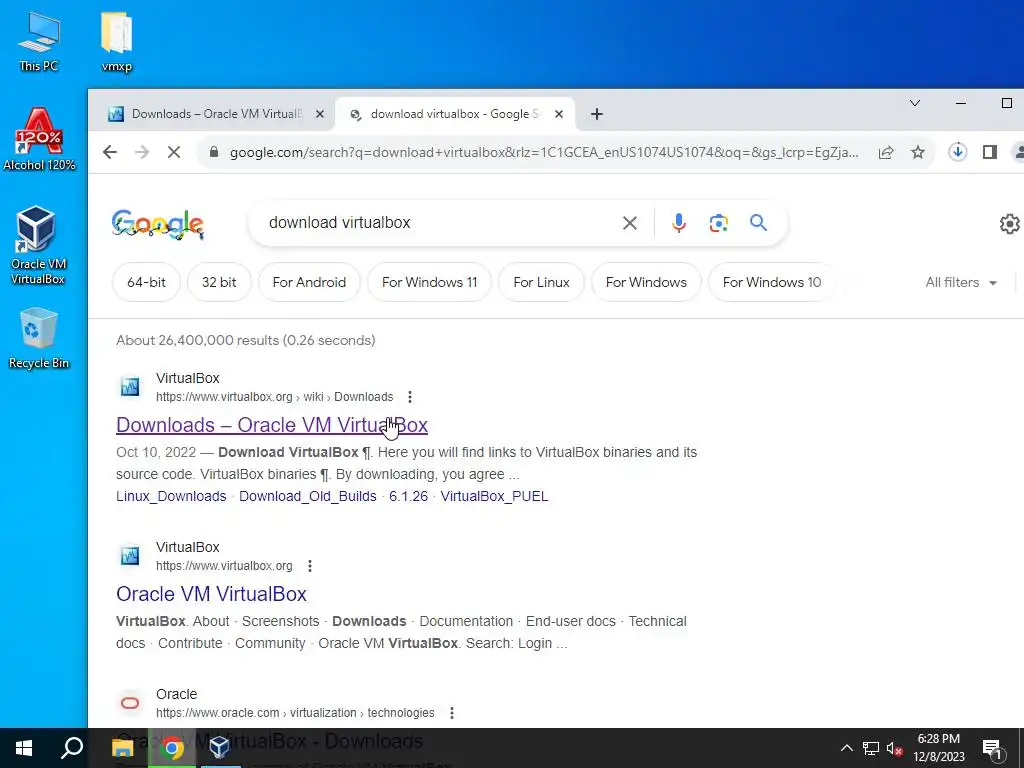Share this page from address bar
The image size is (1024, 768).
click(x=886, y=152)
